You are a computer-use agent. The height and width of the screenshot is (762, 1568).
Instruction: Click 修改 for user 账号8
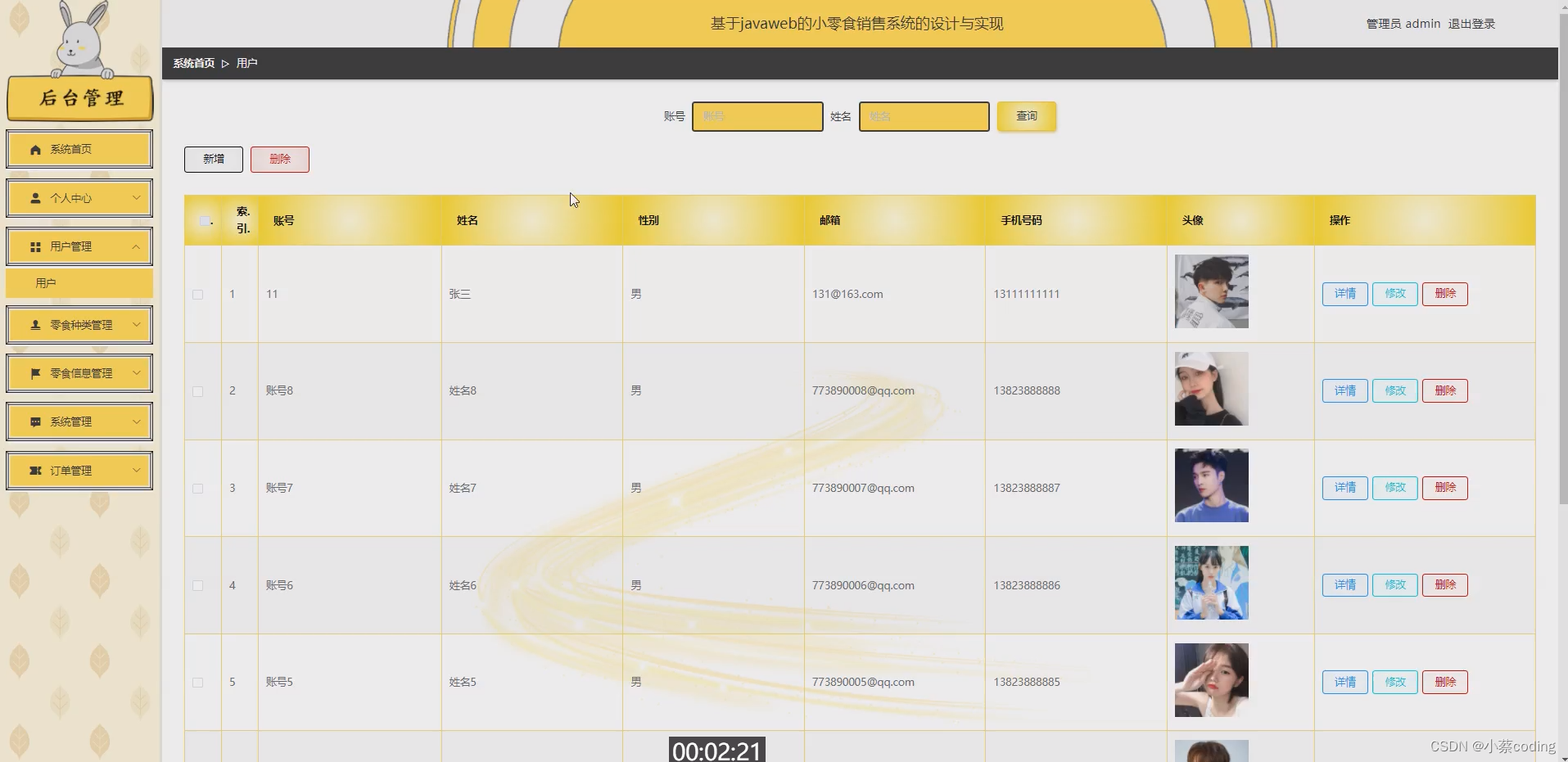coord(1395,391)
